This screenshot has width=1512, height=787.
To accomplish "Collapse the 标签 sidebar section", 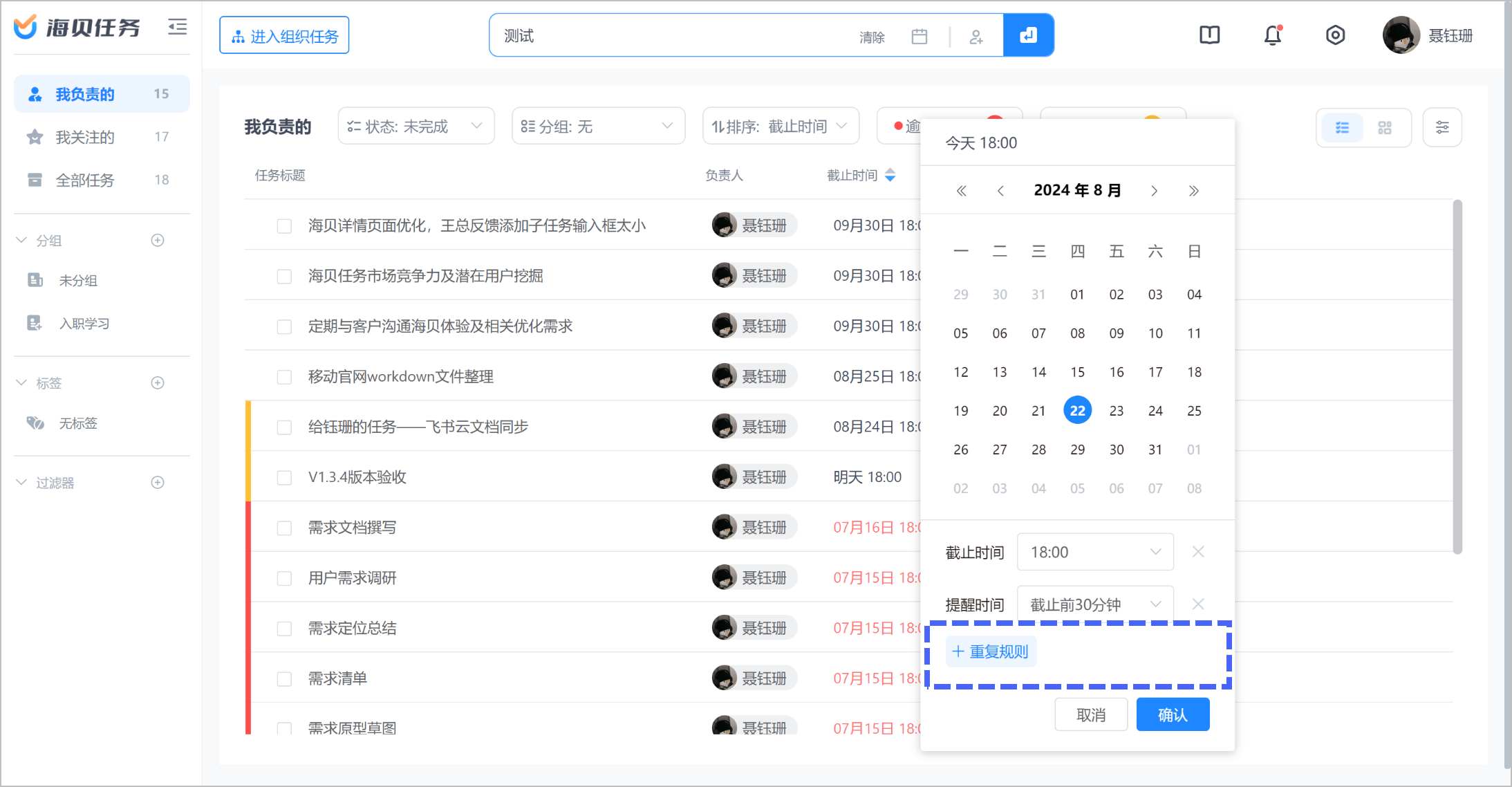I will pyautogui.click(x=21, y=382).
